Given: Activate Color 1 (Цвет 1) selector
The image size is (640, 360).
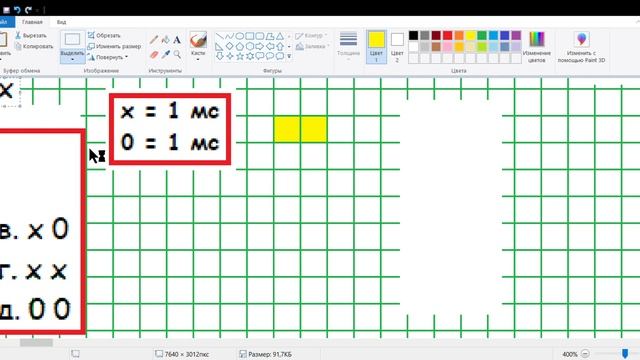Looking at the screenshot, I should click(376, 47).
